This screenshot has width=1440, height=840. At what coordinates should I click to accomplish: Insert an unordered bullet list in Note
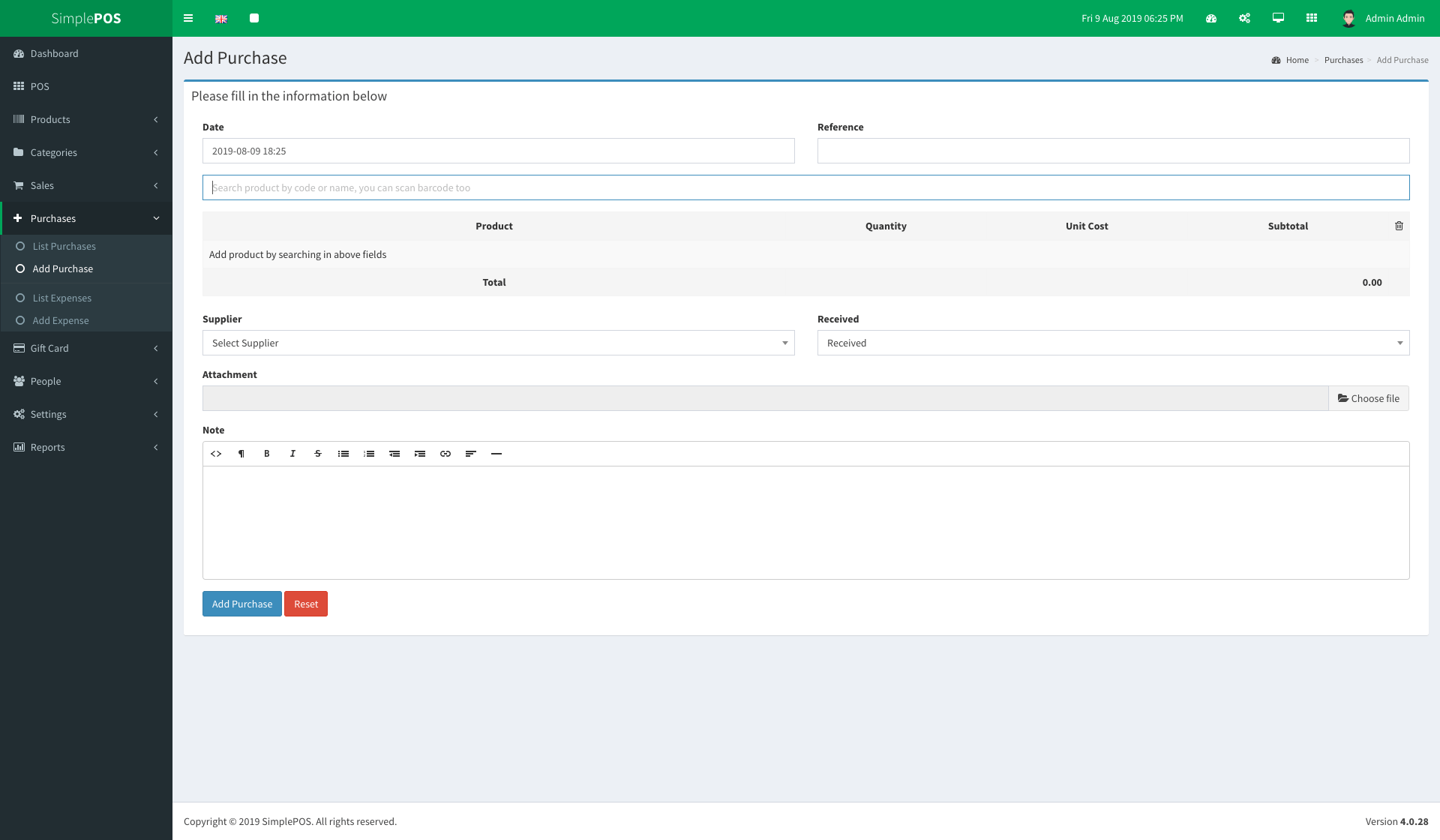pyautogui.click(x=343, y=454)
